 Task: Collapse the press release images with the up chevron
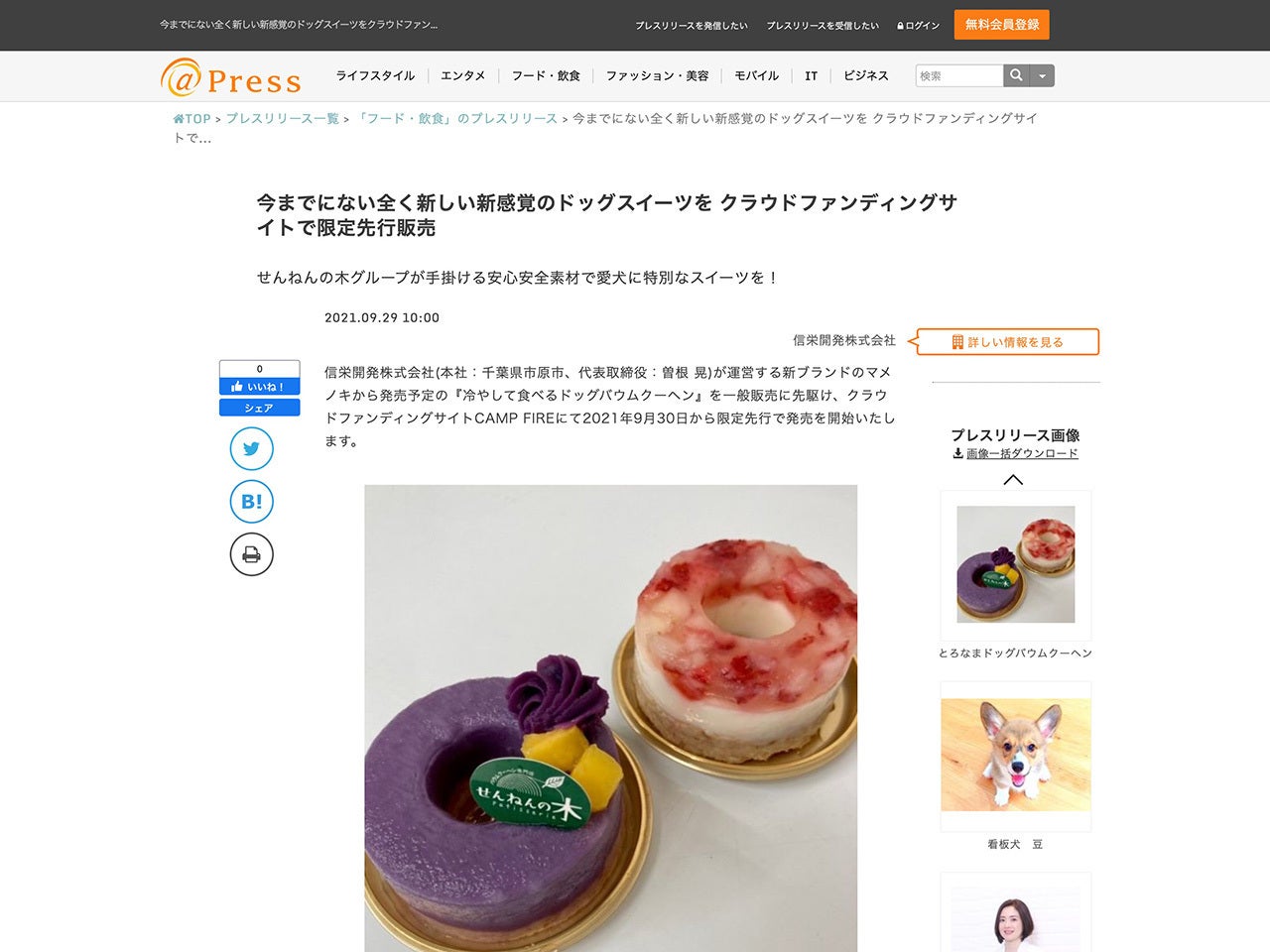click(1013, 479)
